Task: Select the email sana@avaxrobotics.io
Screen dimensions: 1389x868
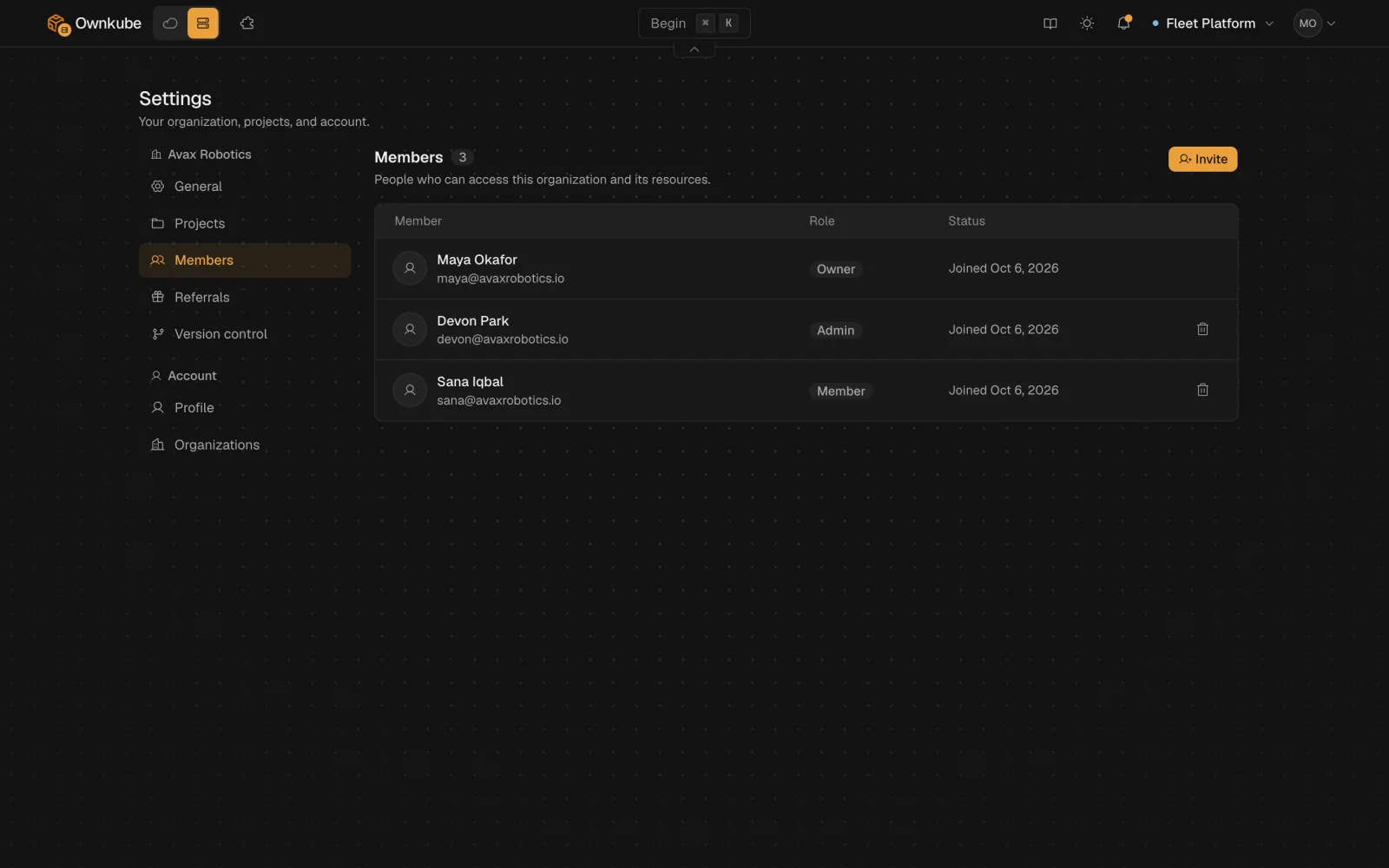Action: click(x=499, y=400)
